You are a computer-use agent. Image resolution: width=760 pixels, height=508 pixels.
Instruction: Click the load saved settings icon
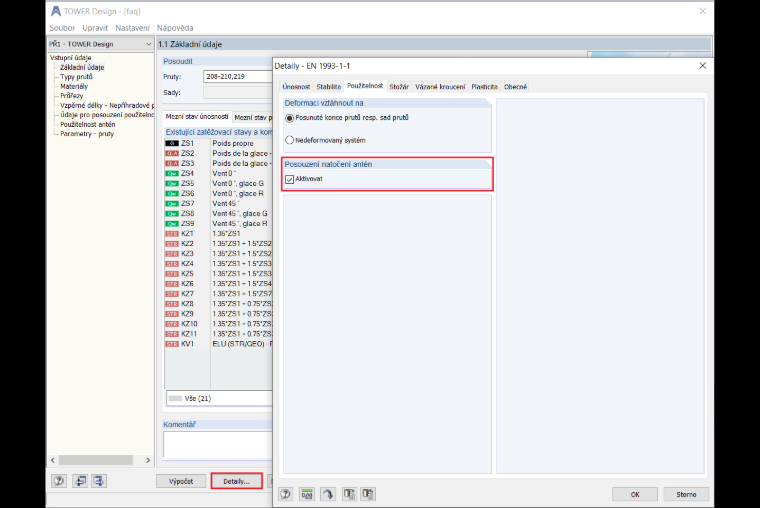point(348,494)
